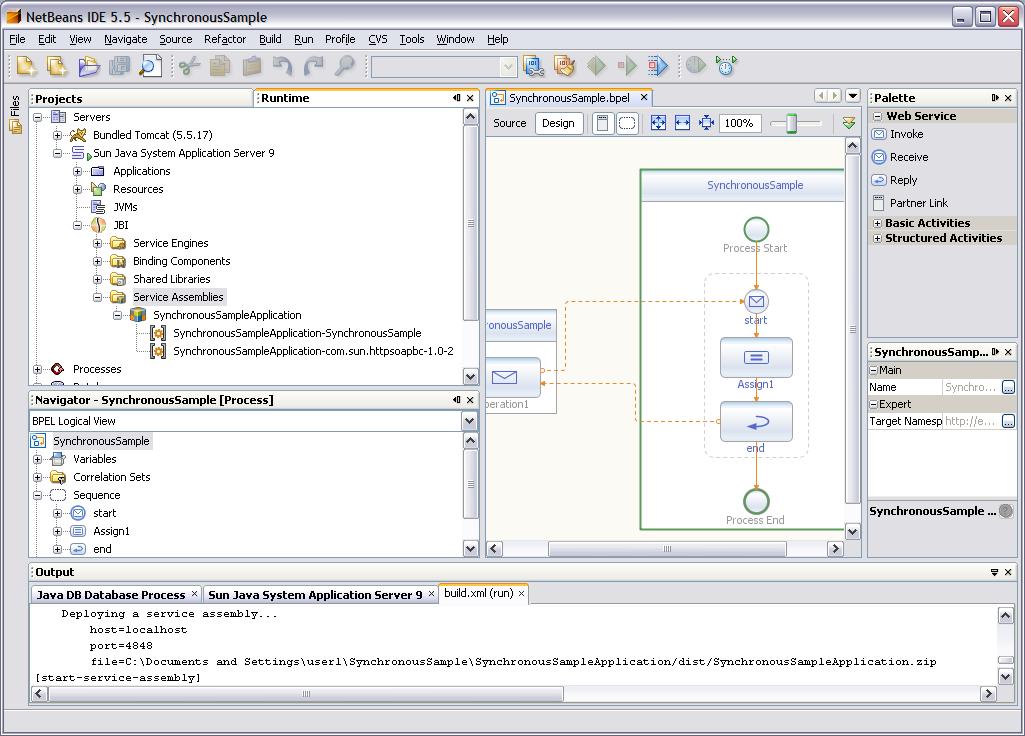Click the Clean and Build icon
Image resolution: width=1025 pixels, height=736 pixels.
tap(564, 66)
